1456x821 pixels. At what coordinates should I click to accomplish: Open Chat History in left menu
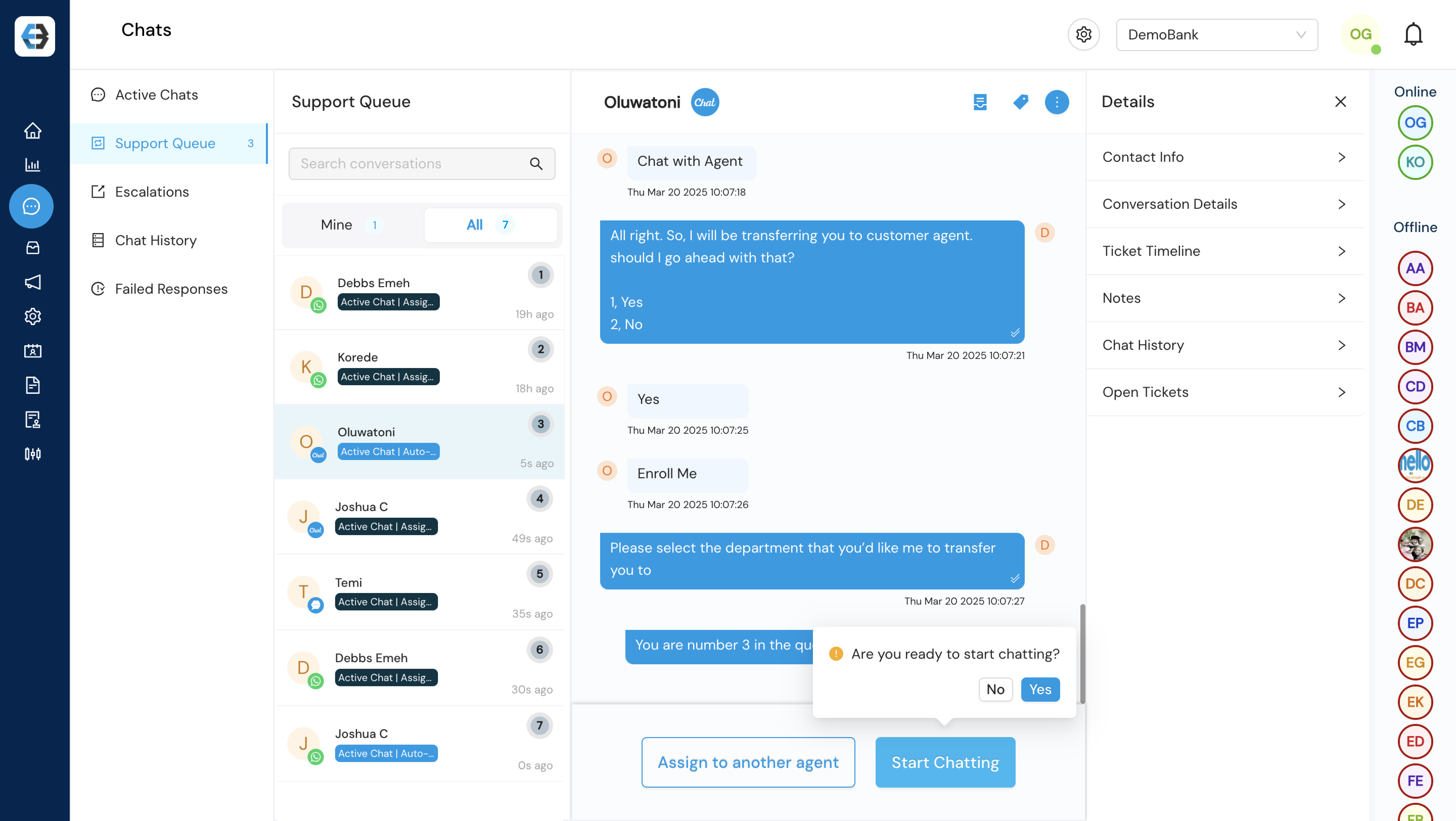169,241
